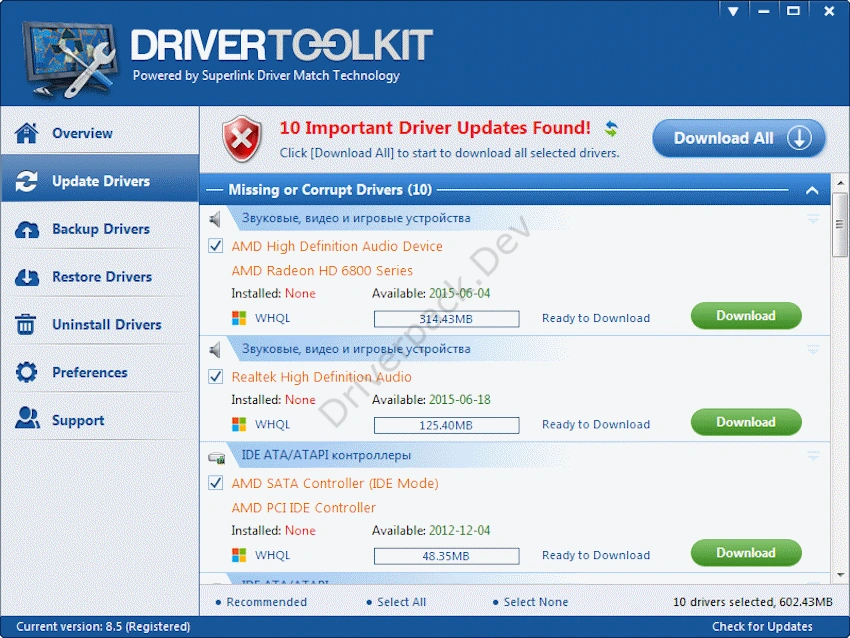Click the Download All button
The image size is (850, 638).
pyautogui.click(x=738, y=138)
